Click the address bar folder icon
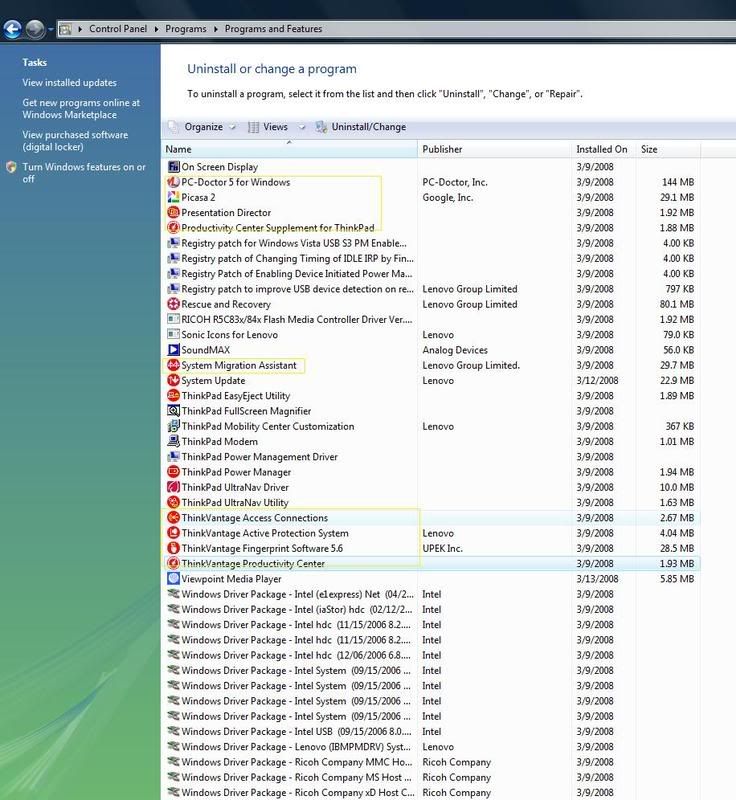 click(x=65, y=29)
